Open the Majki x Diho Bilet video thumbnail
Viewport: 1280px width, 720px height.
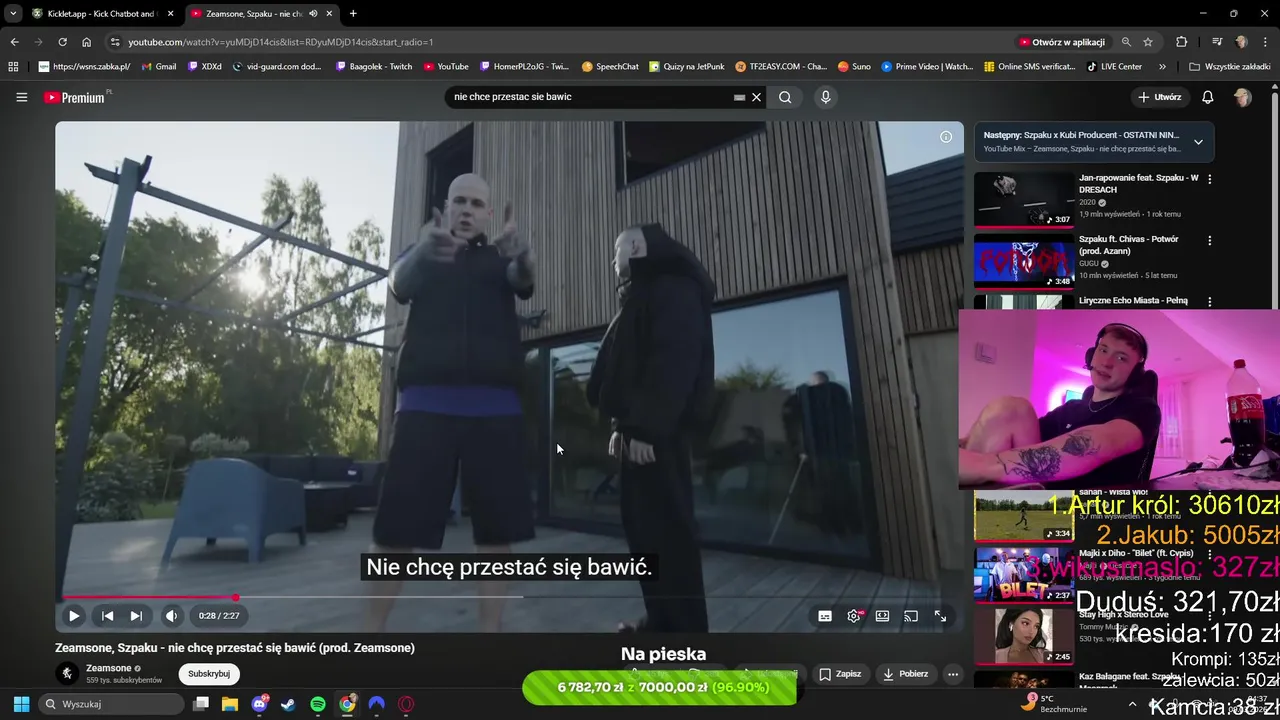click(1024, 574)
